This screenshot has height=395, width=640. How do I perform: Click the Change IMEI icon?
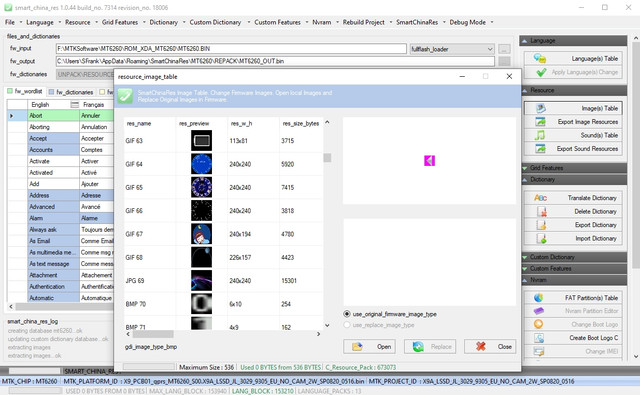539,351
